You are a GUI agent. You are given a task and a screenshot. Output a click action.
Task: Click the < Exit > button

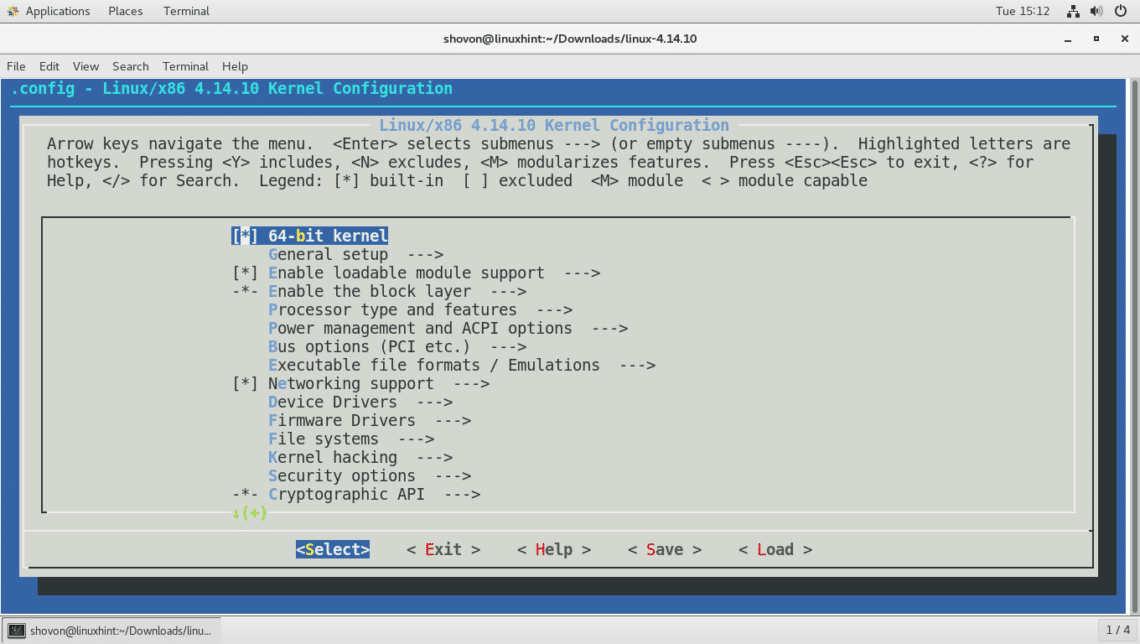coord(443,550)
